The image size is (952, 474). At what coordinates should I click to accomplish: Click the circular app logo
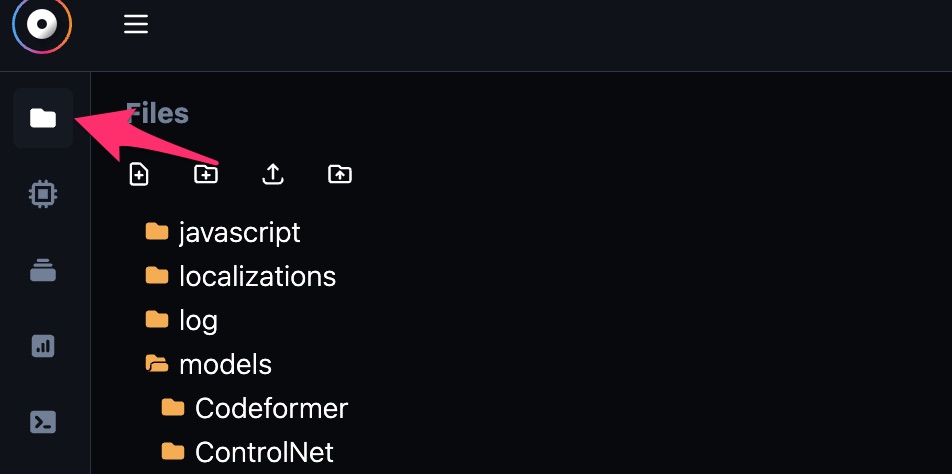tap(42, 24)
